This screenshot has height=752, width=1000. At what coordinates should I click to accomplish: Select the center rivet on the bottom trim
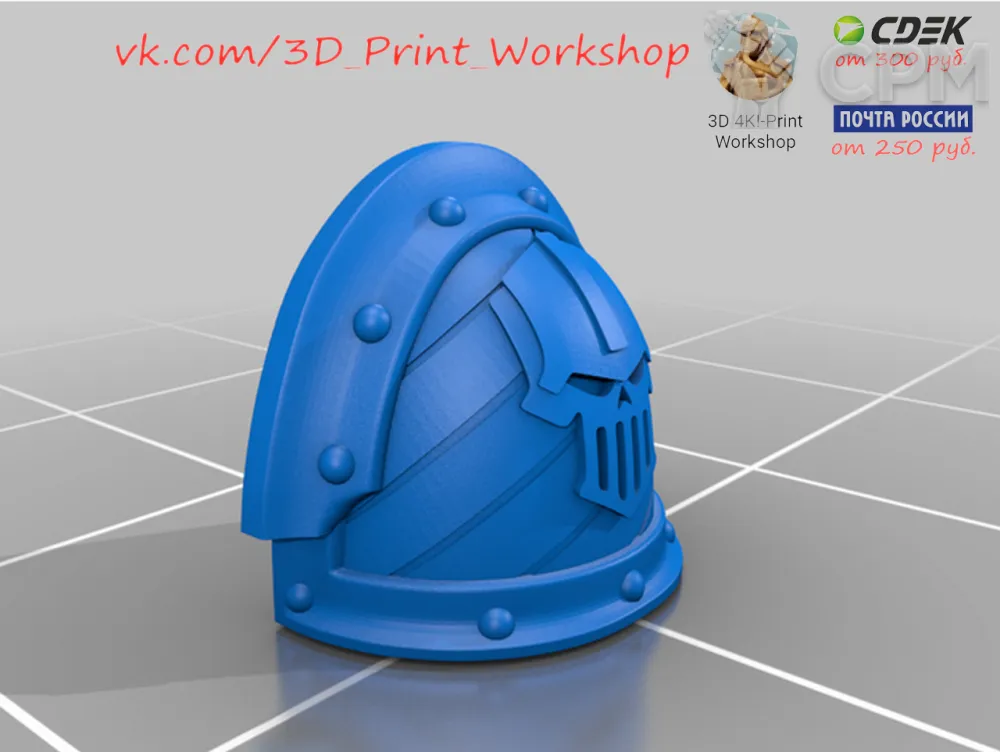pyautogui.click(x=495, y=622)
